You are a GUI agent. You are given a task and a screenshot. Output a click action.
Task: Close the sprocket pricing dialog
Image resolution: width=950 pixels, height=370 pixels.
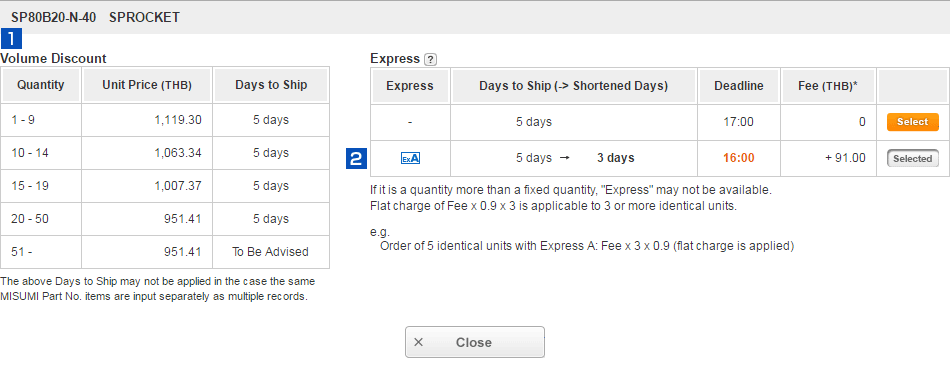click(x=475, y=342)
